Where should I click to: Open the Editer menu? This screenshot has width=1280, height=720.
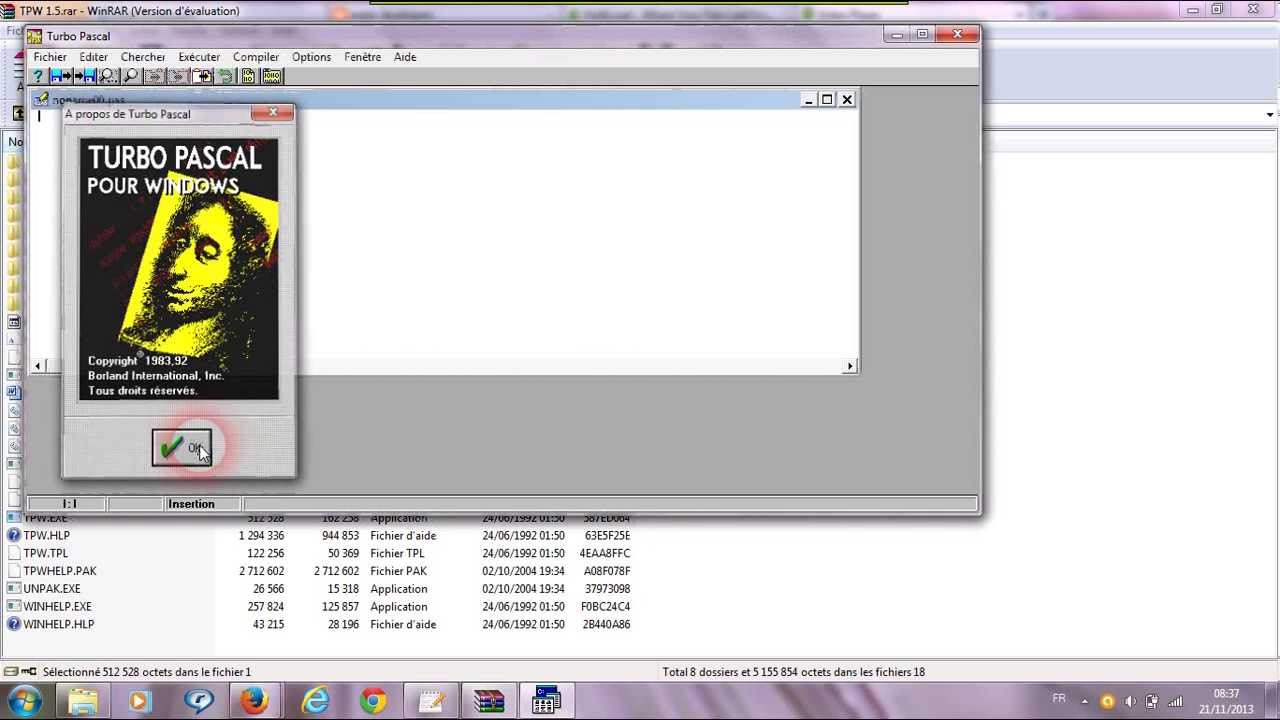point(93,57)
